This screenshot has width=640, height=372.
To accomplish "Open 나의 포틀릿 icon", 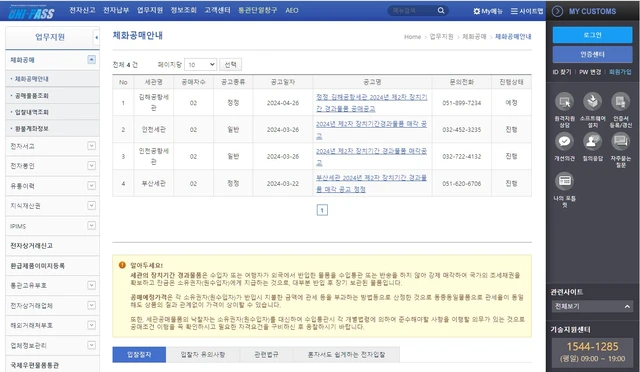I will (x=564, y=181).
